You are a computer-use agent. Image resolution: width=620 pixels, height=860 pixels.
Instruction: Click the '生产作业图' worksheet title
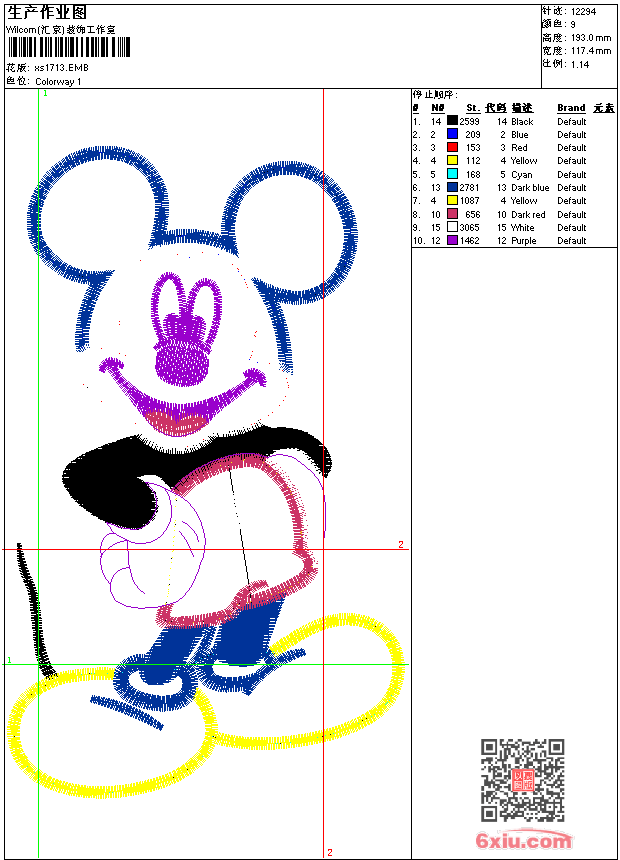pos(46,13)
